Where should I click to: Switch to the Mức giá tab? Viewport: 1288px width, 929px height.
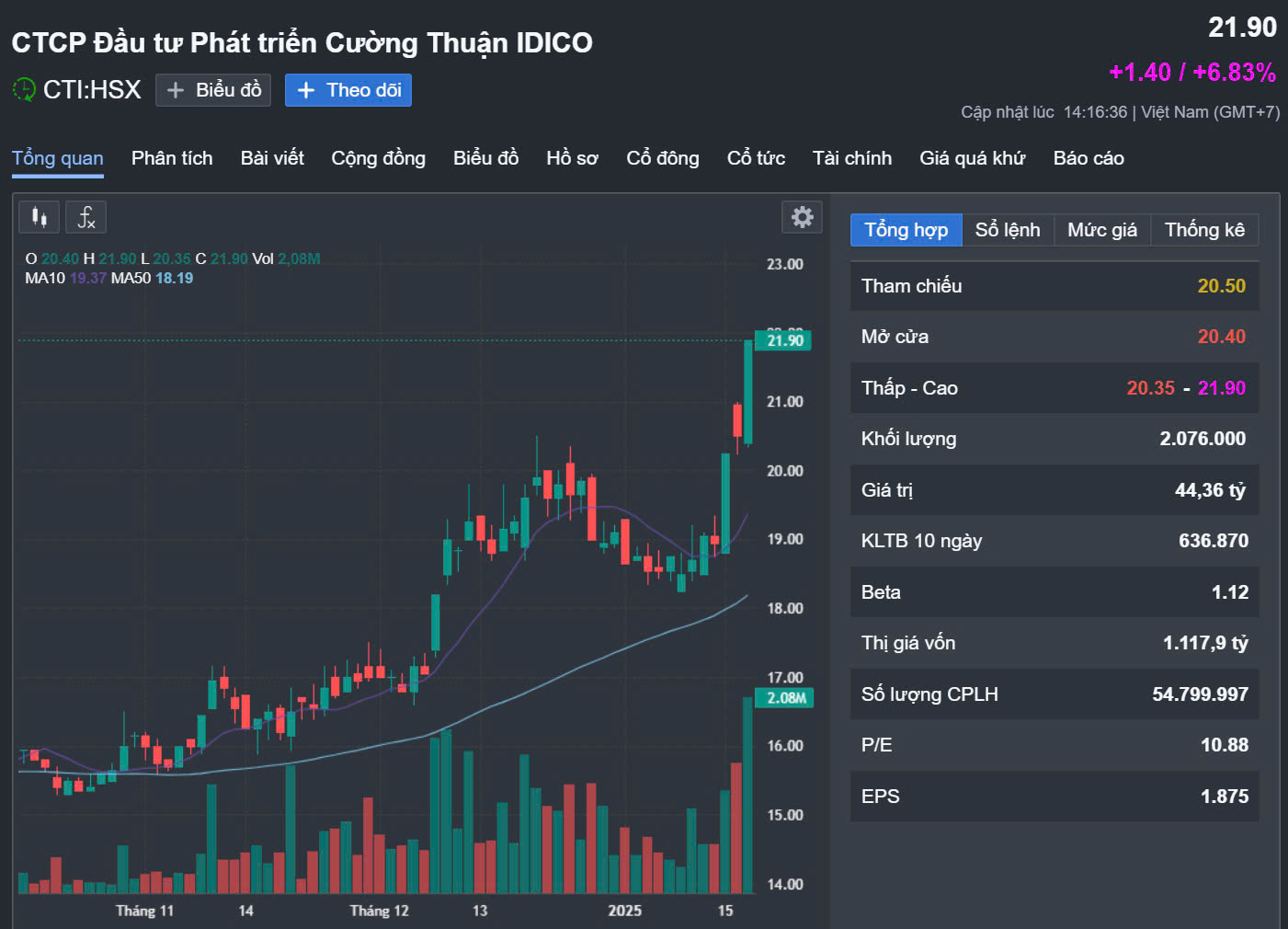[1102, 230]
